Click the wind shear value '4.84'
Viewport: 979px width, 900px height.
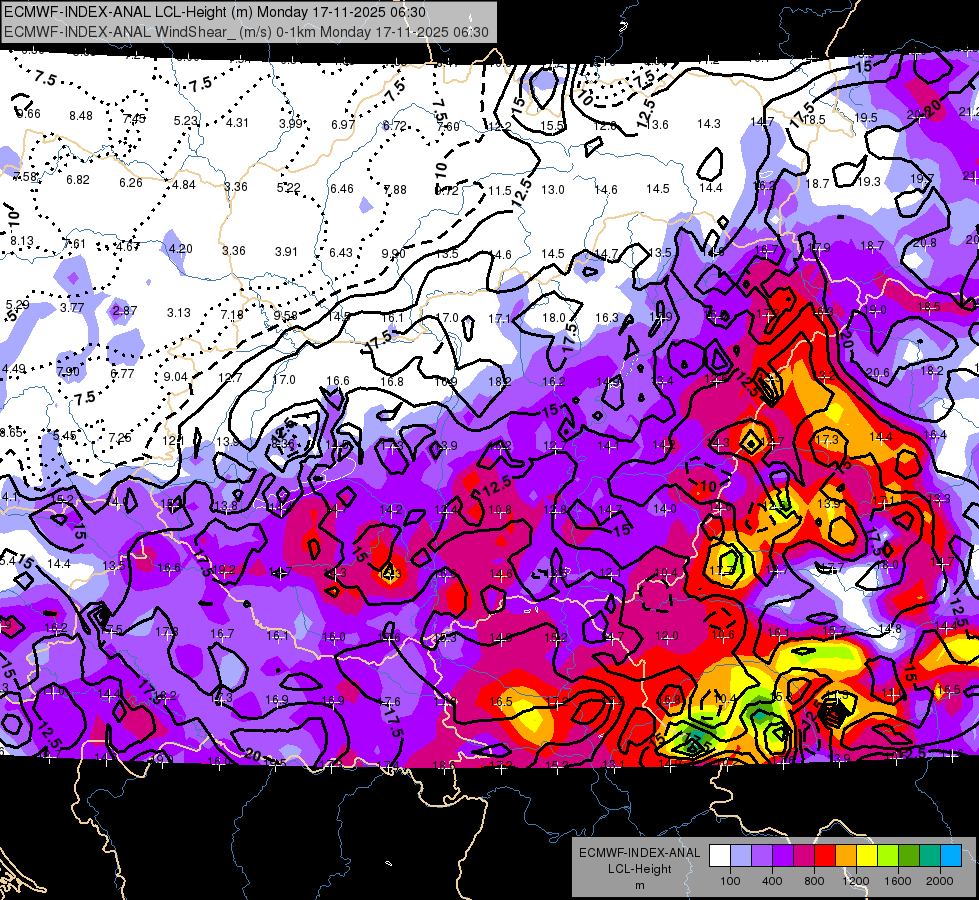coord(184,185)
